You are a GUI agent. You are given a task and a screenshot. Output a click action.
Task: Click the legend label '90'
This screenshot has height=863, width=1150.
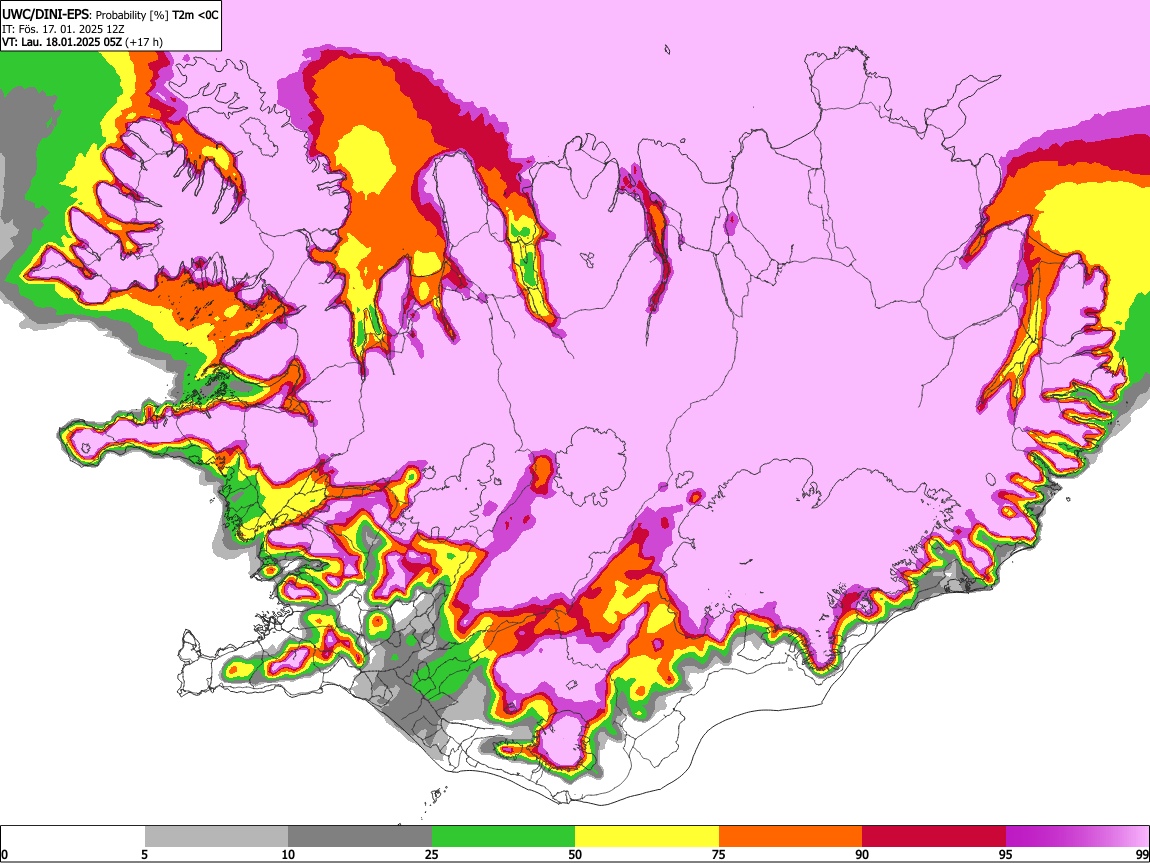tap(862, 854)
